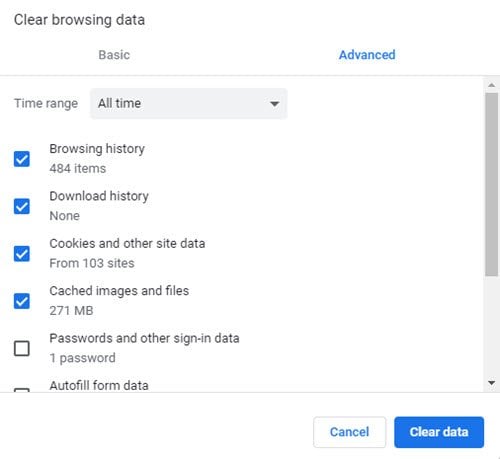Viewport: 500px width, 459px height.
Task: Uncheck Cookies and other site data
Action: [22, 254]
